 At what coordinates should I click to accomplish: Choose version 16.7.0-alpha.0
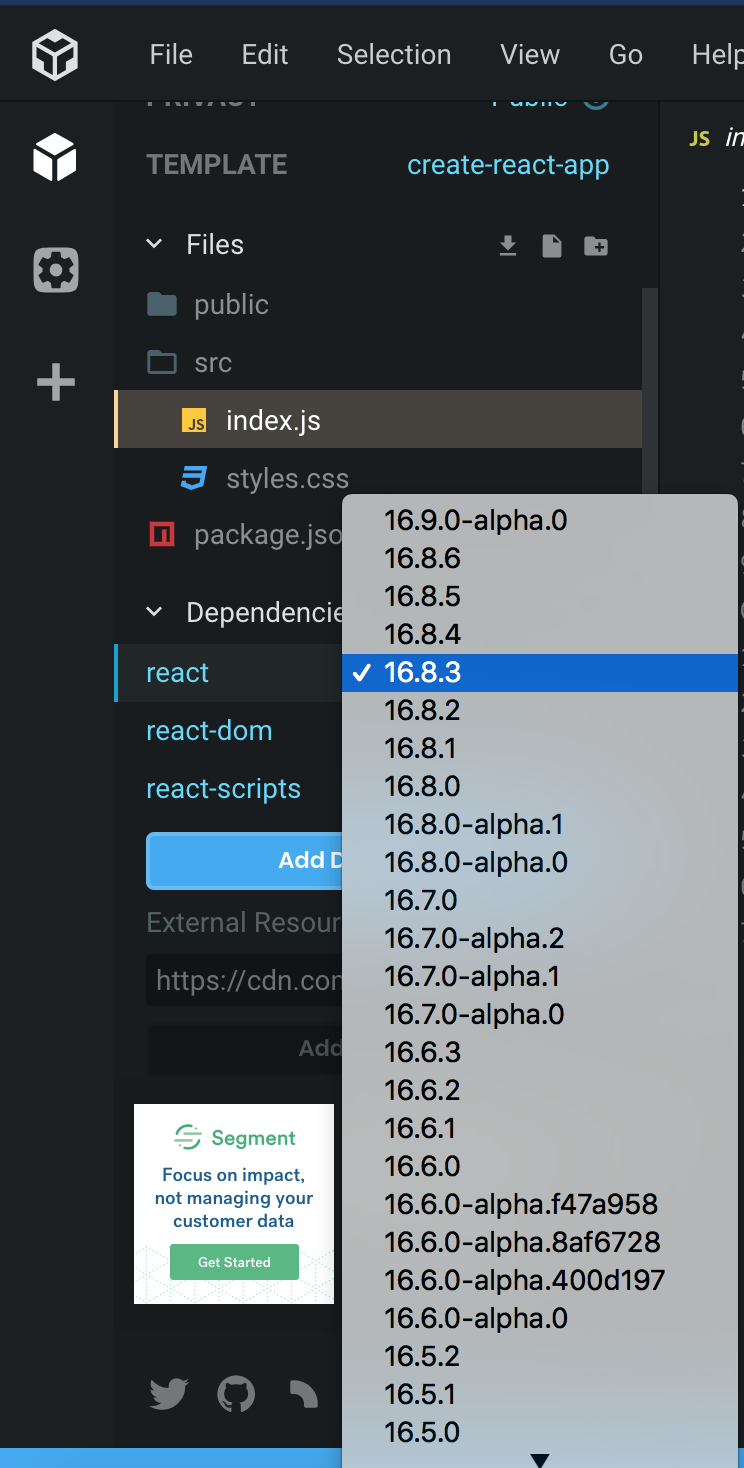(540, 1014)
